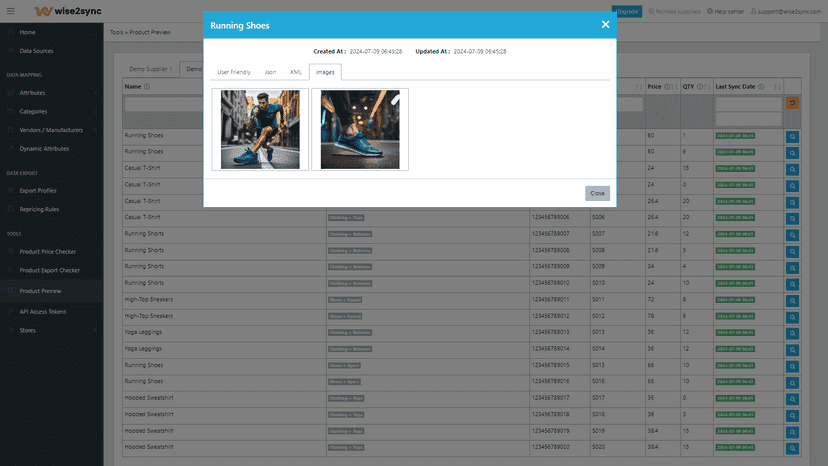Preview product S019 with magnifier icon

(x=792, y=432)
